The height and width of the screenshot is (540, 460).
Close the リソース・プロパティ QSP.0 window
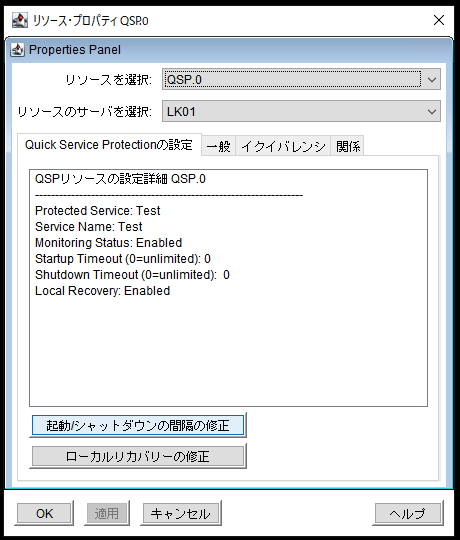[x=439, y=20]
